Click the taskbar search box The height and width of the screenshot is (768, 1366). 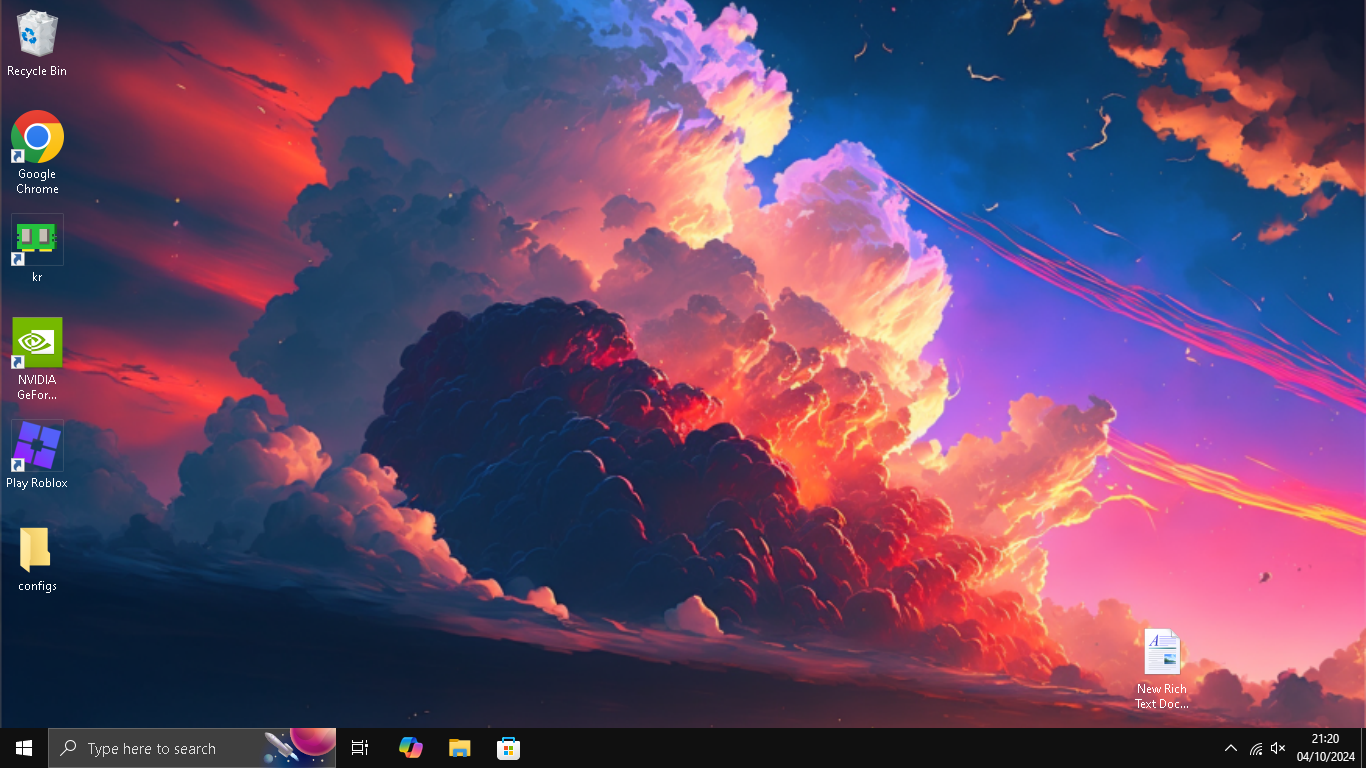pos(192,748)
